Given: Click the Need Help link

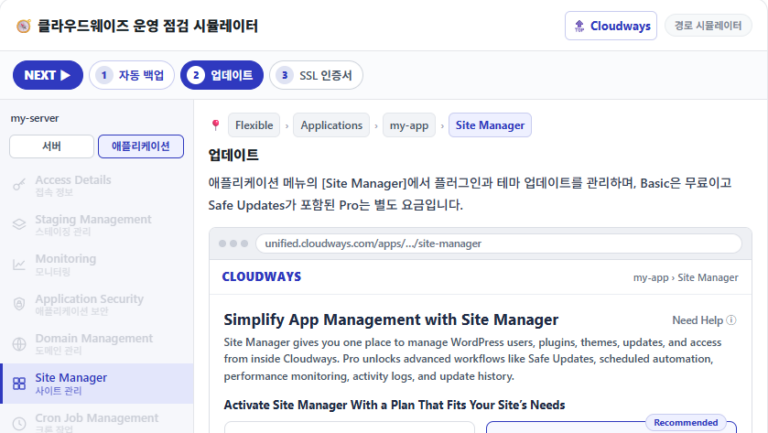Looking at the screenshot, I should pos(704,320).
